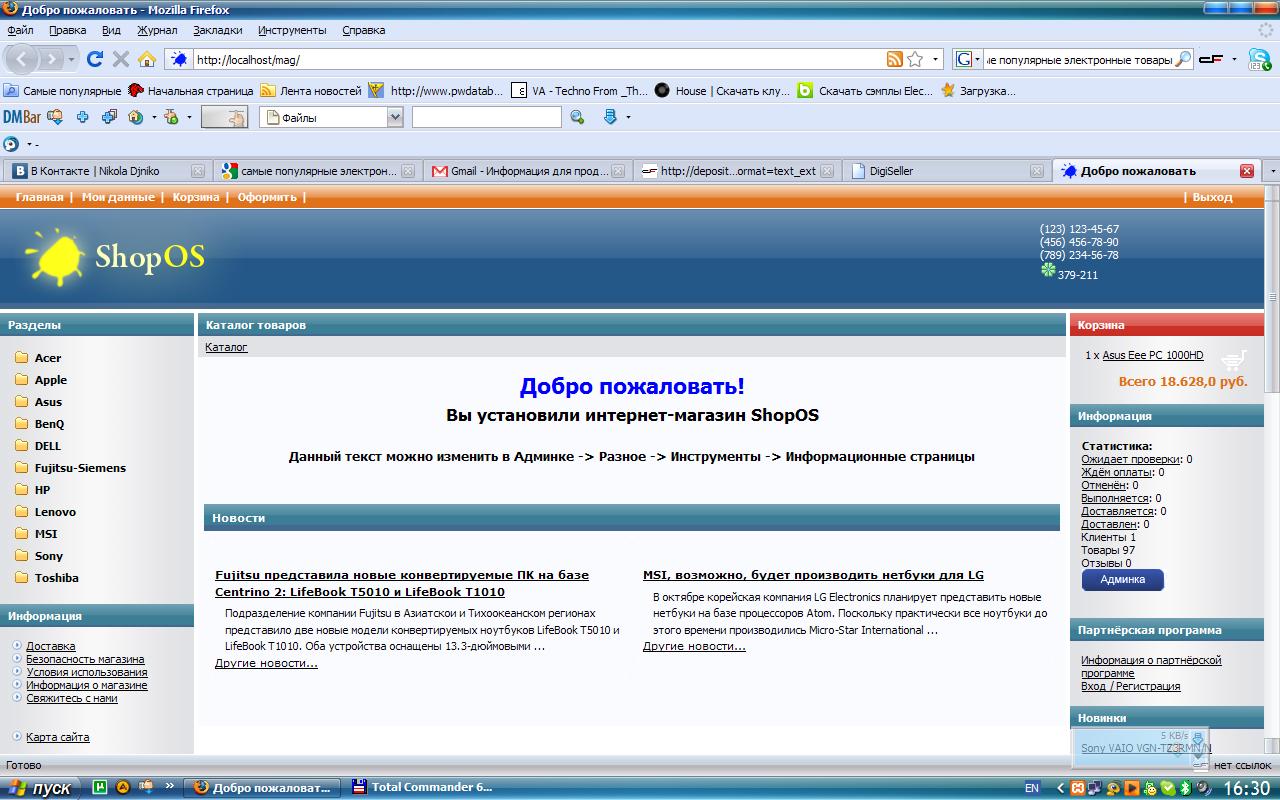Open the search engine selector dropdown
Viewport: 1280px width, 800px height.
click(968, 59)
